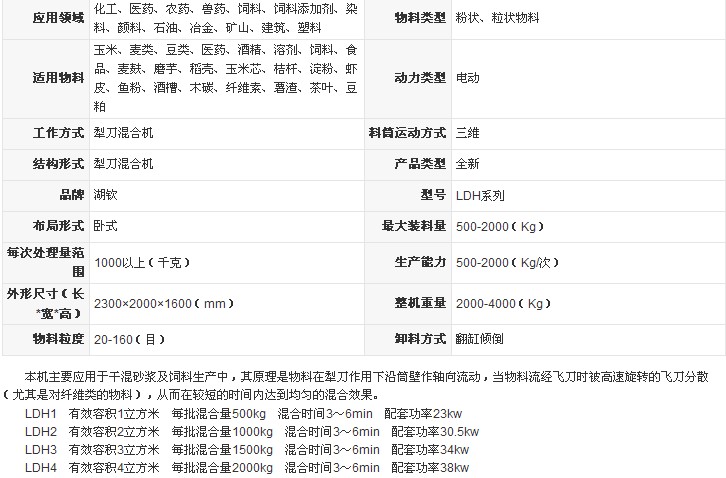The image size is (726, 478).
Task: Click the 2000-4000 (Kg) weight value
Action: (x=499, y=302)
